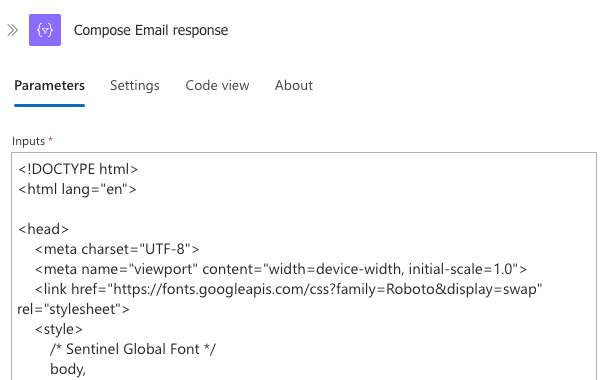The height and width of the screenshot is (380, 607).
Task: Click the html lang="en" line
Action: click(x=77, y=190)
